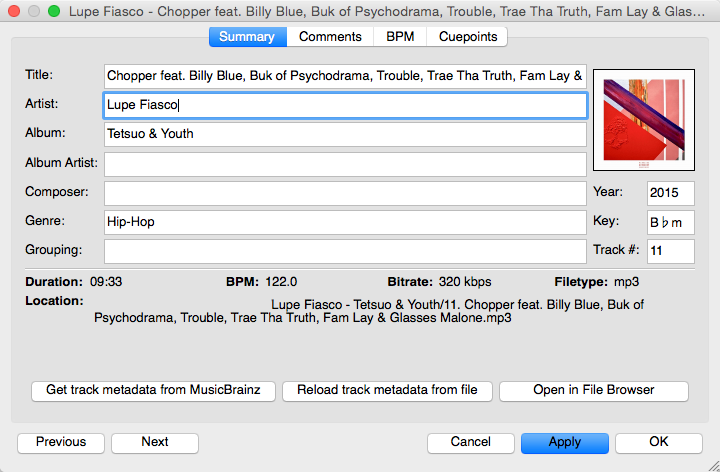This screenshot has height=472, width=720.
Task: Go to the Next track
Action: [155, 442]
